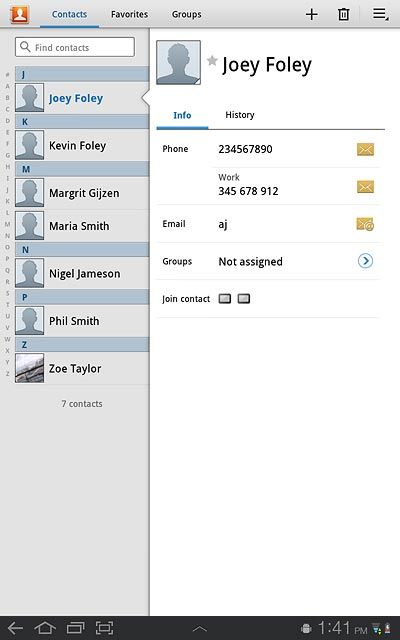Toggle favorite star beside Joey Foley's name

(x=212, y=61)
